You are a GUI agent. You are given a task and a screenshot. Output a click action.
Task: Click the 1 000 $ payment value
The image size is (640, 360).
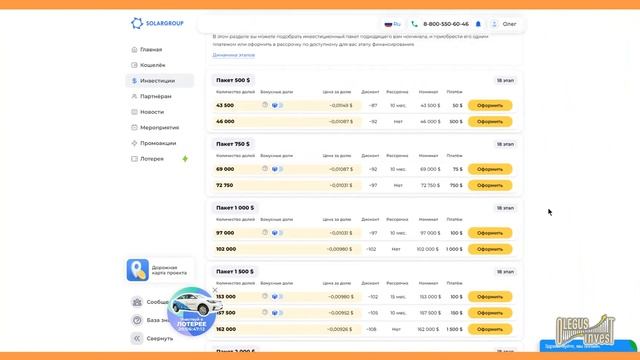(454, 249)
